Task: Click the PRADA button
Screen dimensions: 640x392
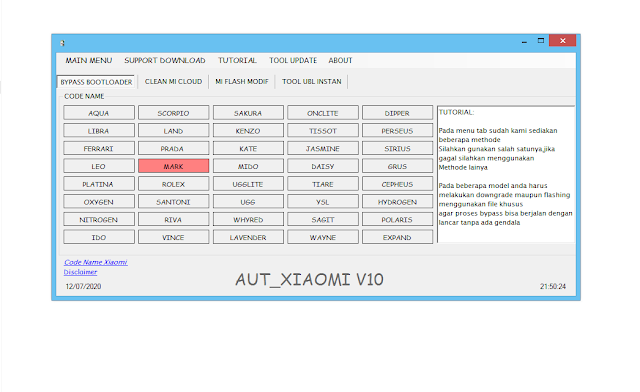Action: tap(173, 148)
